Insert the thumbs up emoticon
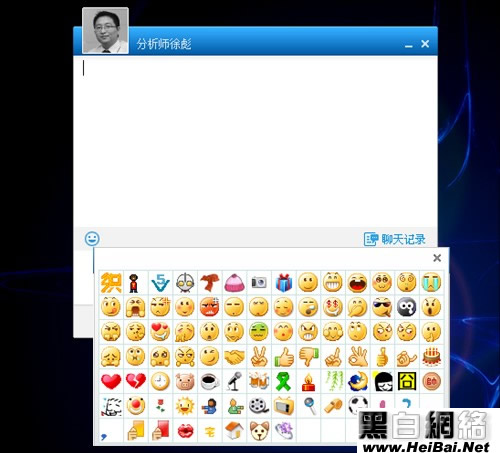 pos(284,357)
